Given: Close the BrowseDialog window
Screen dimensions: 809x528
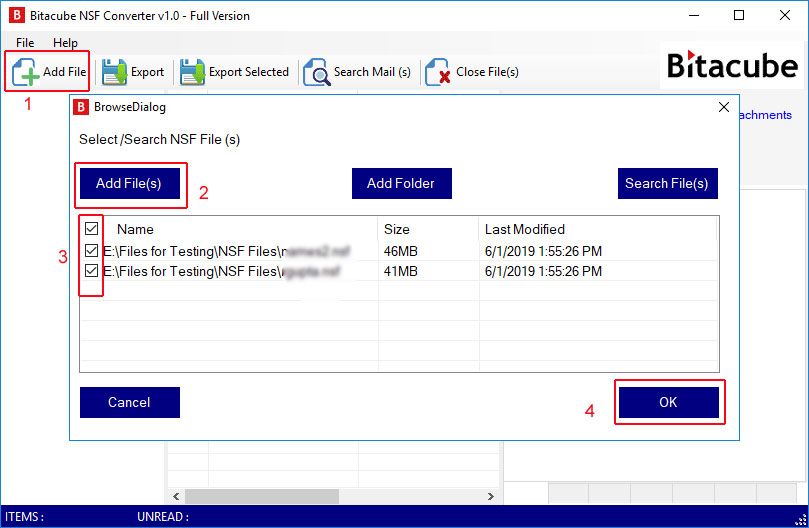Looking at the screenshot, I should pyautogui.click(x=724, y=107).
